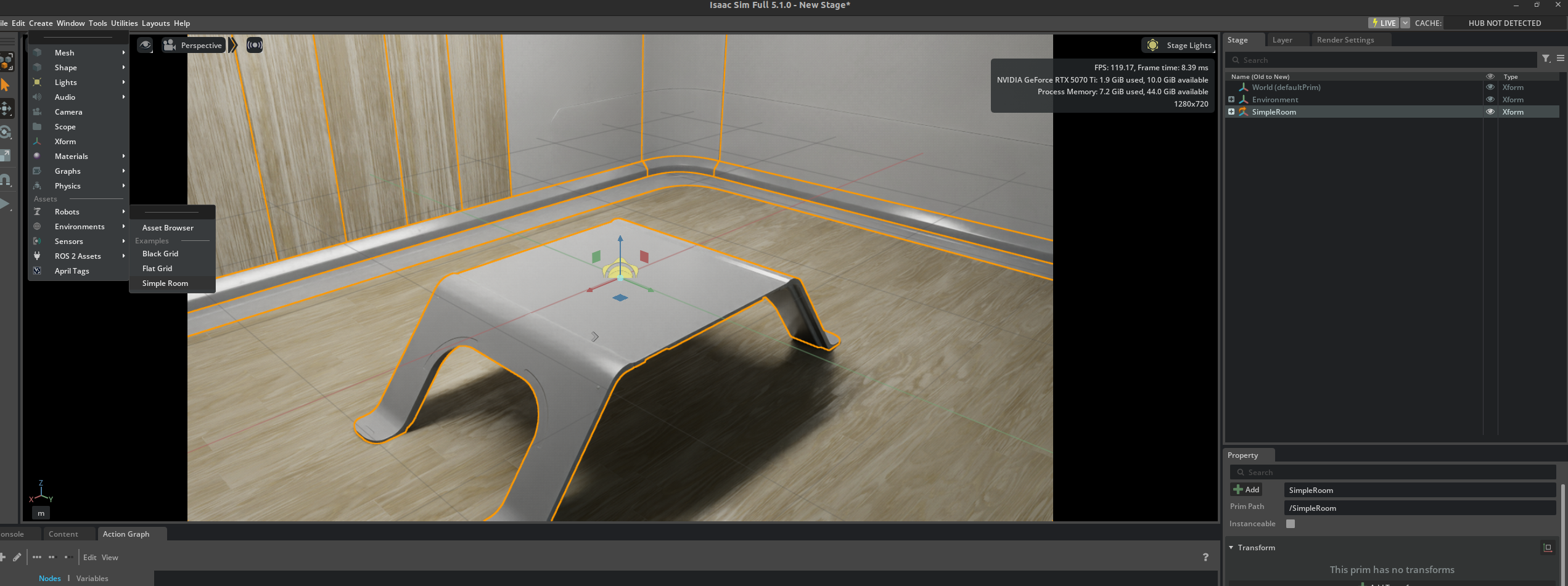Click the Action Graph add plus icon
The image size is (1568, 586).
coord(2,557)
